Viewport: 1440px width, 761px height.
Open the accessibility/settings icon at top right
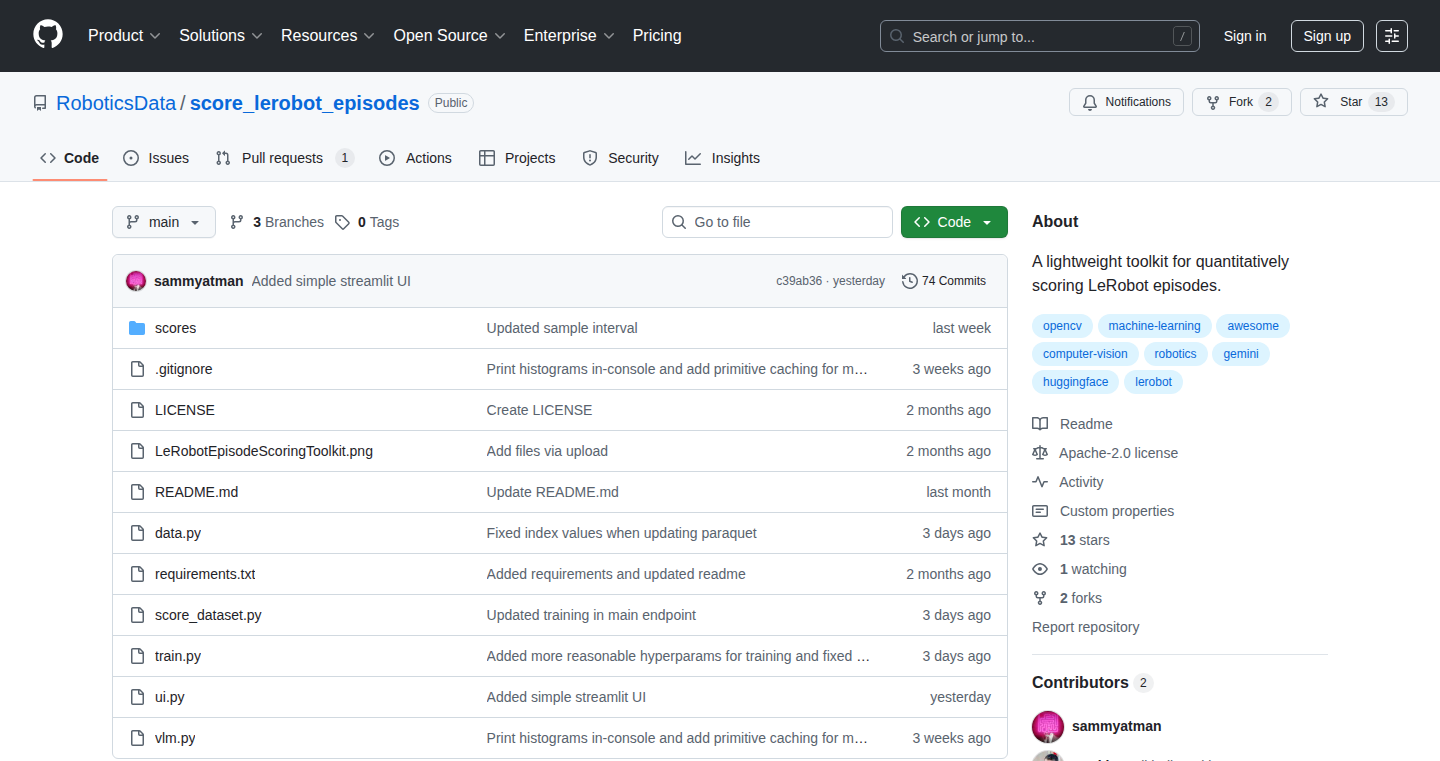[1392, 36]
